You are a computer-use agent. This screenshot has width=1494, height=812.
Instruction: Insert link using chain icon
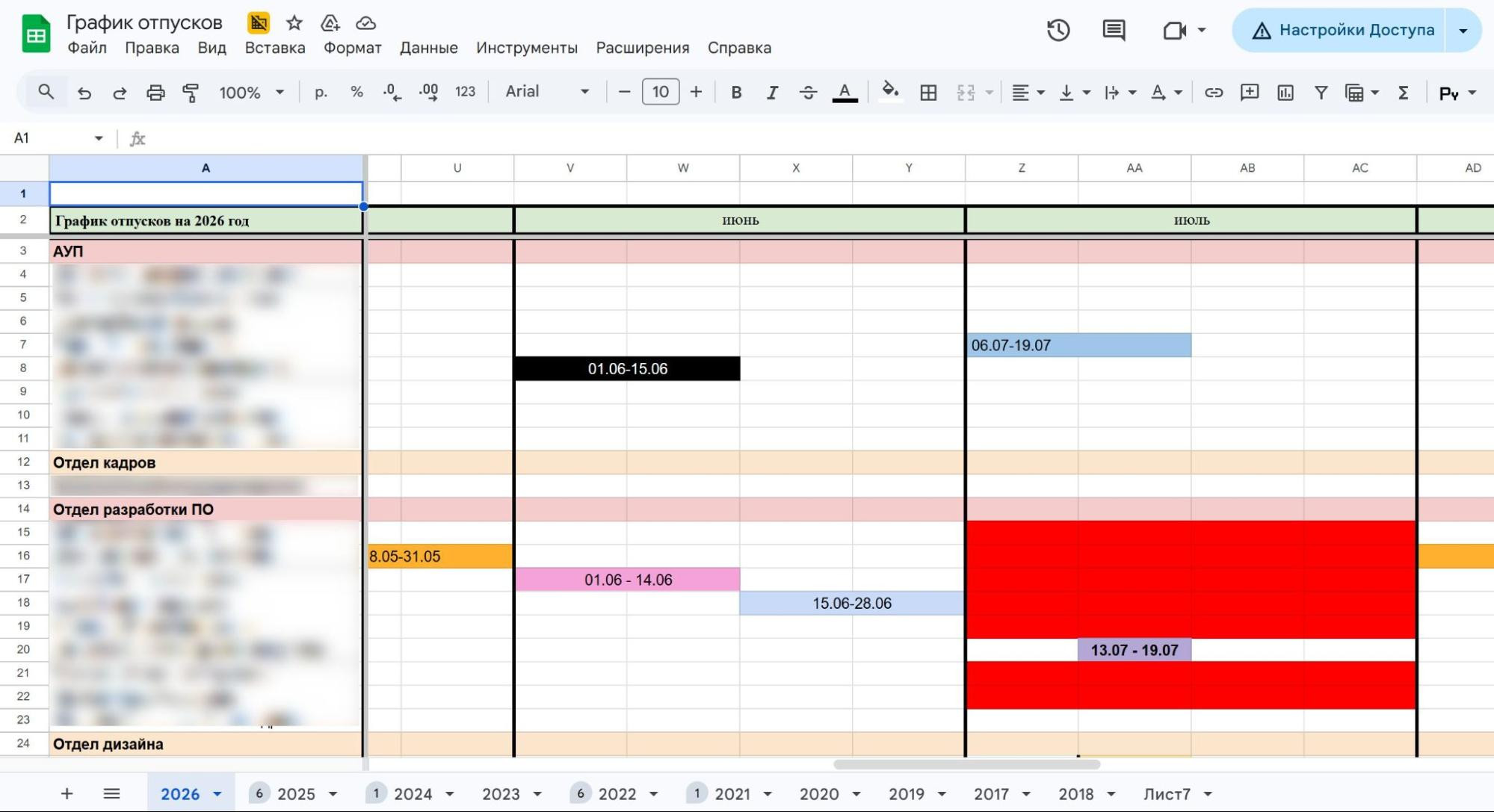[x=1214, y=93]
